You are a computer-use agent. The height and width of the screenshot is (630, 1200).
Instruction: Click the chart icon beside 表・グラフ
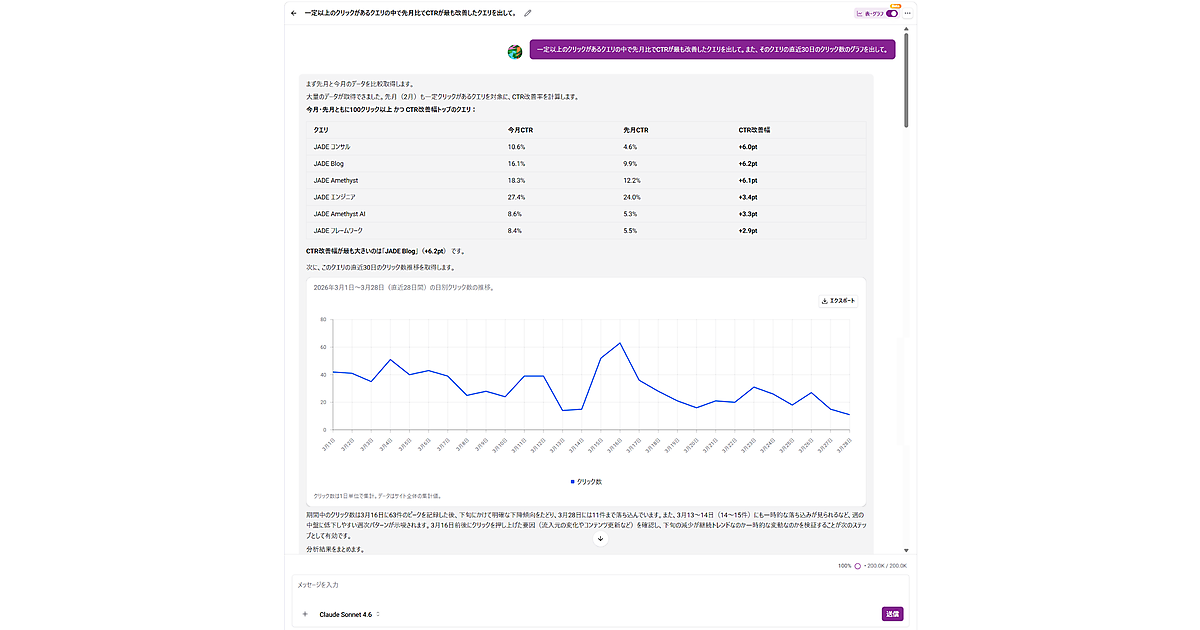[860, 13]
